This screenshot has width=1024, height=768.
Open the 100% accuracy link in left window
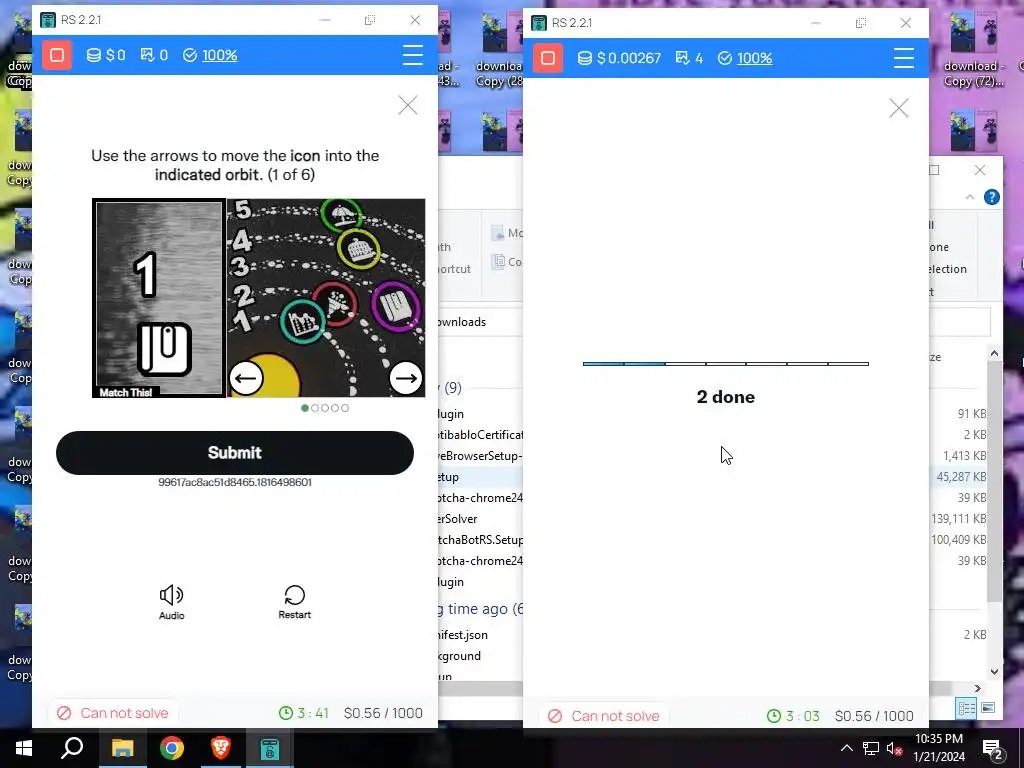click(x=219, y=56)
